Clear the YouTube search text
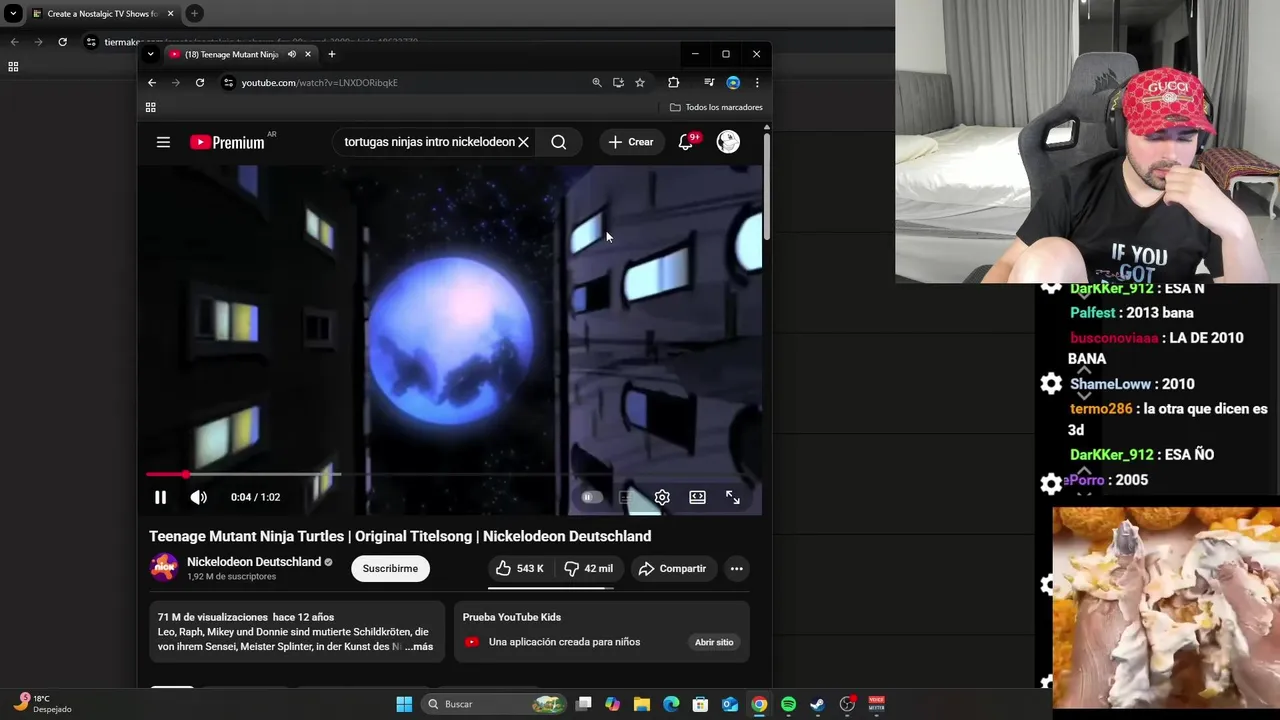The image size is (1280, 720). click(x=523, y=142)
